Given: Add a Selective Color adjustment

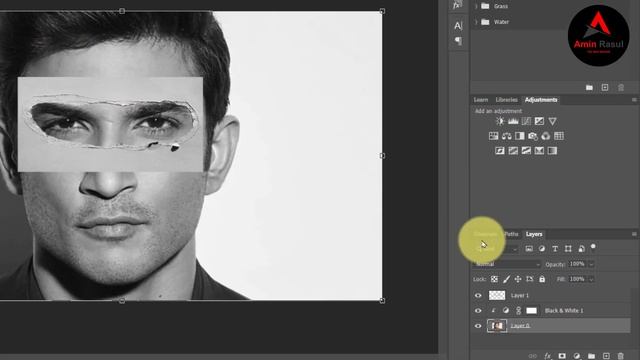Looking at the screenshot, I should [539, 151].
